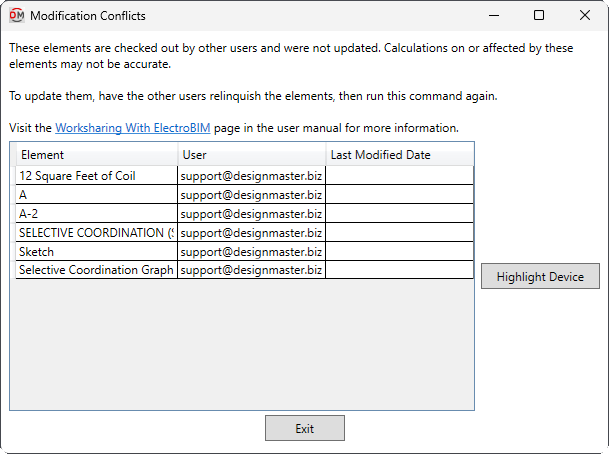Click the Highlight Device button

coord(540,276)
